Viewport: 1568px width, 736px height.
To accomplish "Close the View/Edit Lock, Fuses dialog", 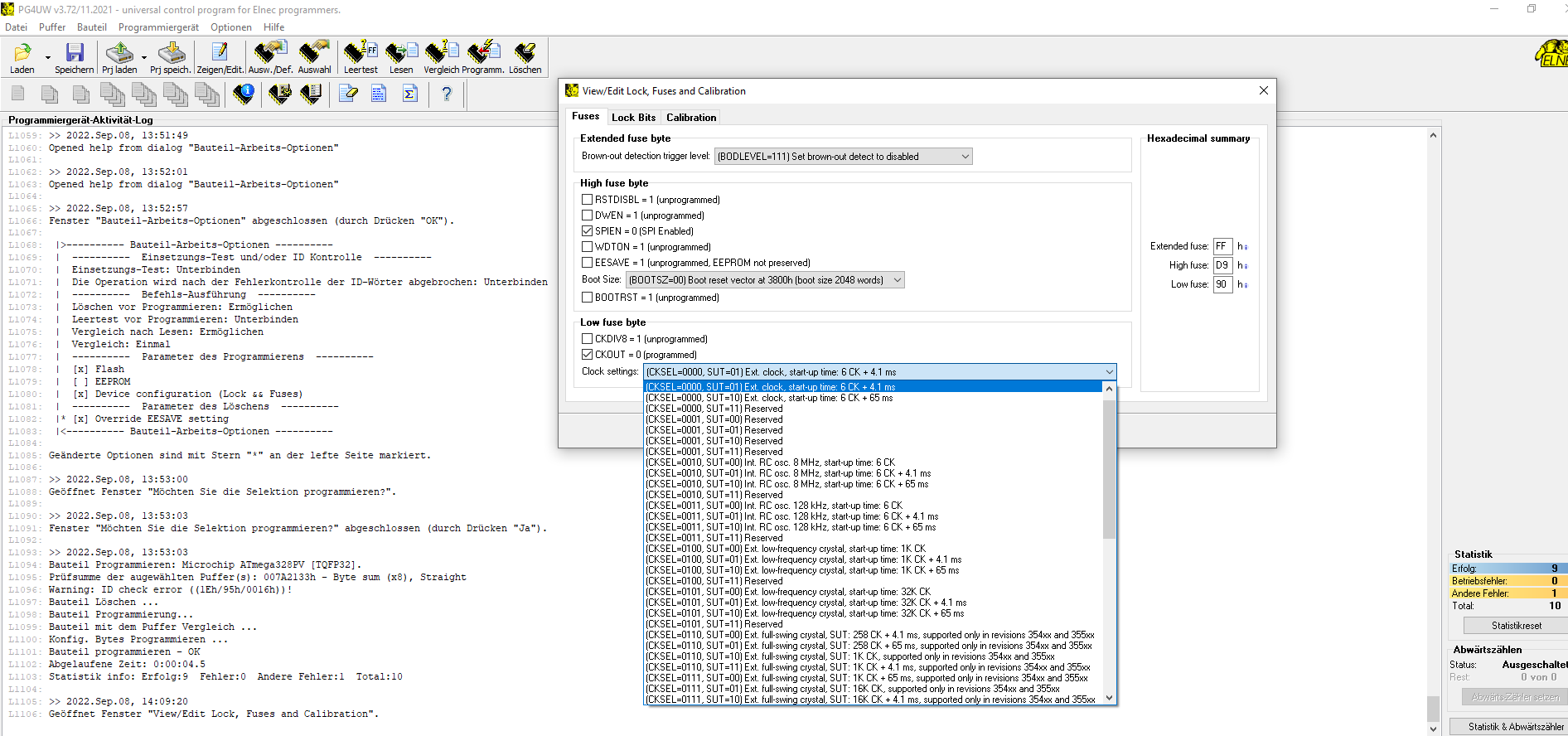I will [x=1263, y=90].
